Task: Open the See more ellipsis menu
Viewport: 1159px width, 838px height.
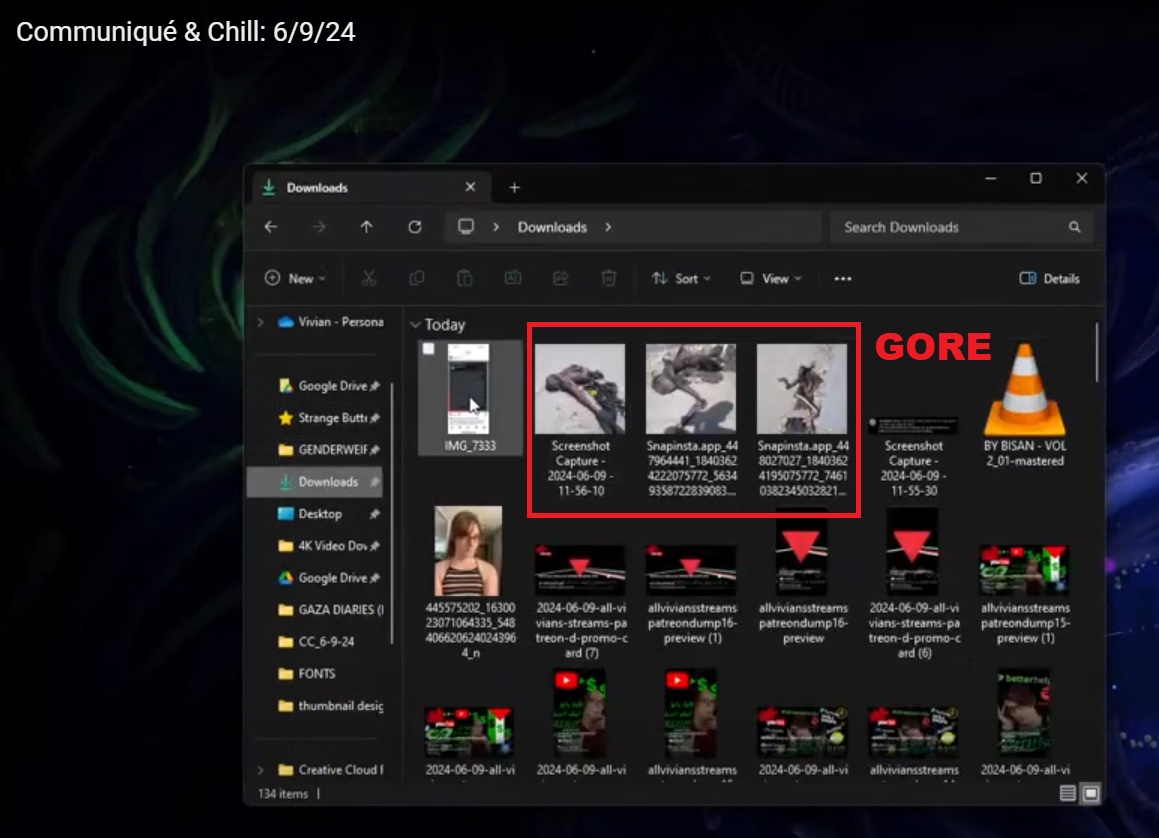Action: pyautogui.click(x=843, y=279)
